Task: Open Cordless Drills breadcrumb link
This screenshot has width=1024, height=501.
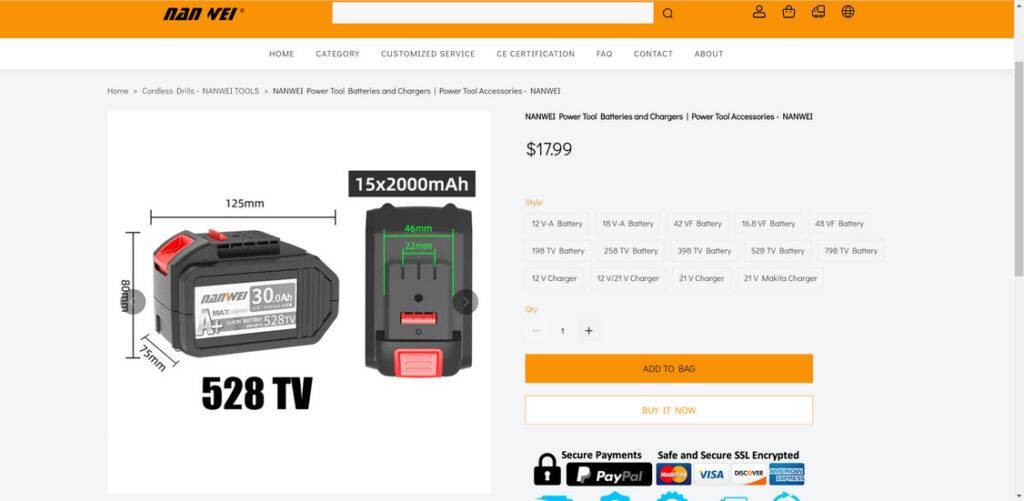Action: [200, 91]
